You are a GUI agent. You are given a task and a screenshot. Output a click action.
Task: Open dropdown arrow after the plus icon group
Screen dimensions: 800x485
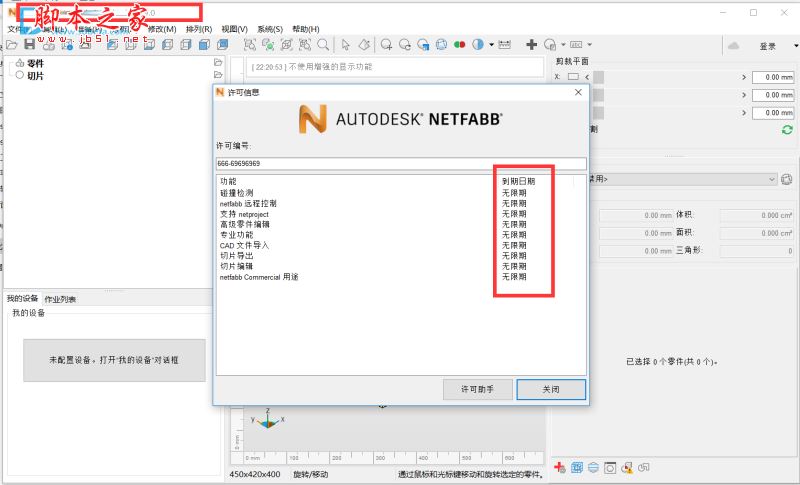point(563,45)
